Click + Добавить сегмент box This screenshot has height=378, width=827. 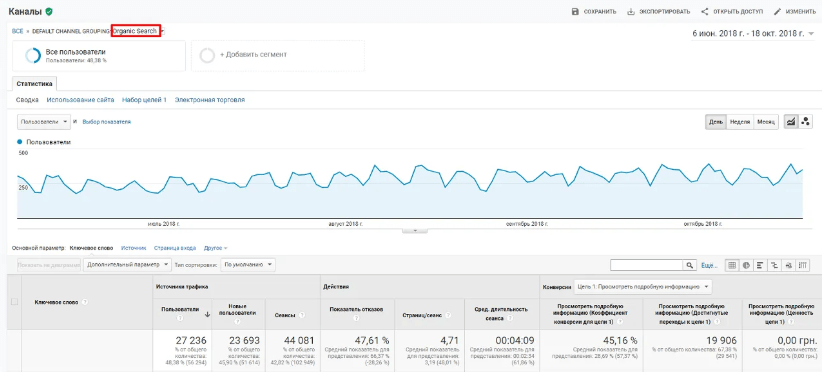[277, 55]
